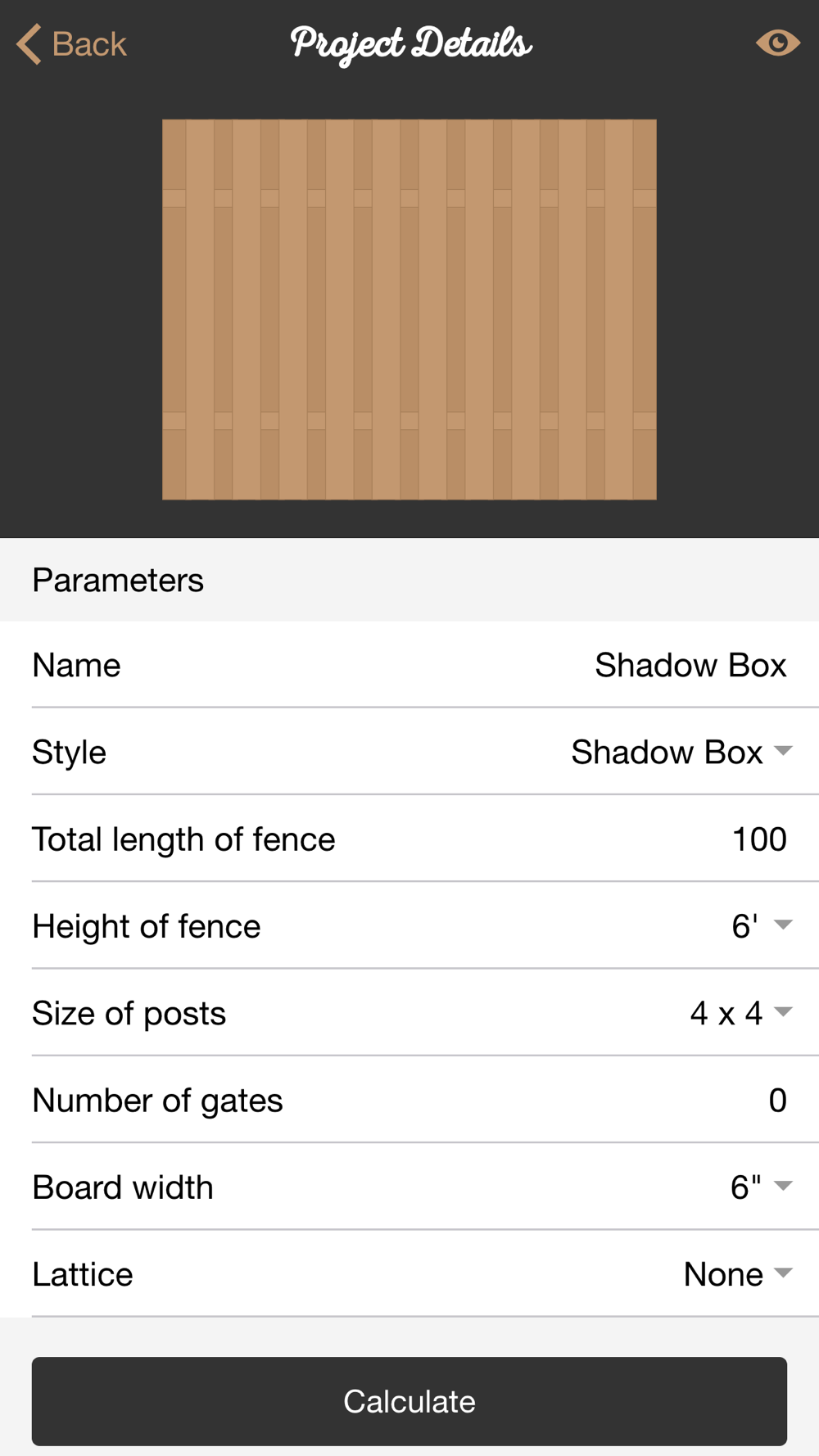Expand the Height of fence dropdown
Viewport: 819px width, 1456px height.
tap(783, 925)
